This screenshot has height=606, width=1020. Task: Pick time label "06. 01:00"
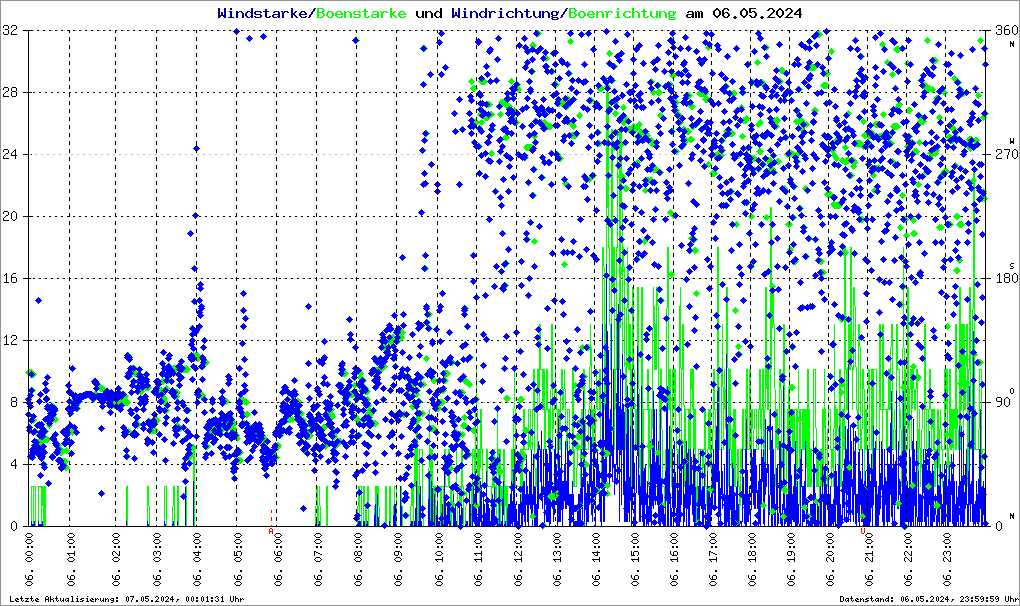[x=70, y=559]
